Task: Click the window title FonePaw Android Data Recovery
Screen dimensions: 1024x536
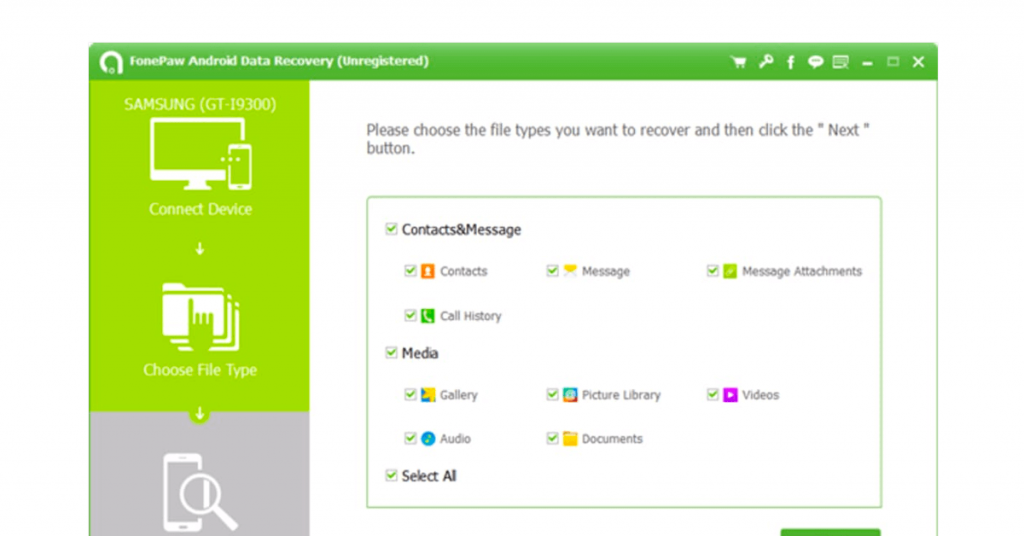Action: point(279,61)
